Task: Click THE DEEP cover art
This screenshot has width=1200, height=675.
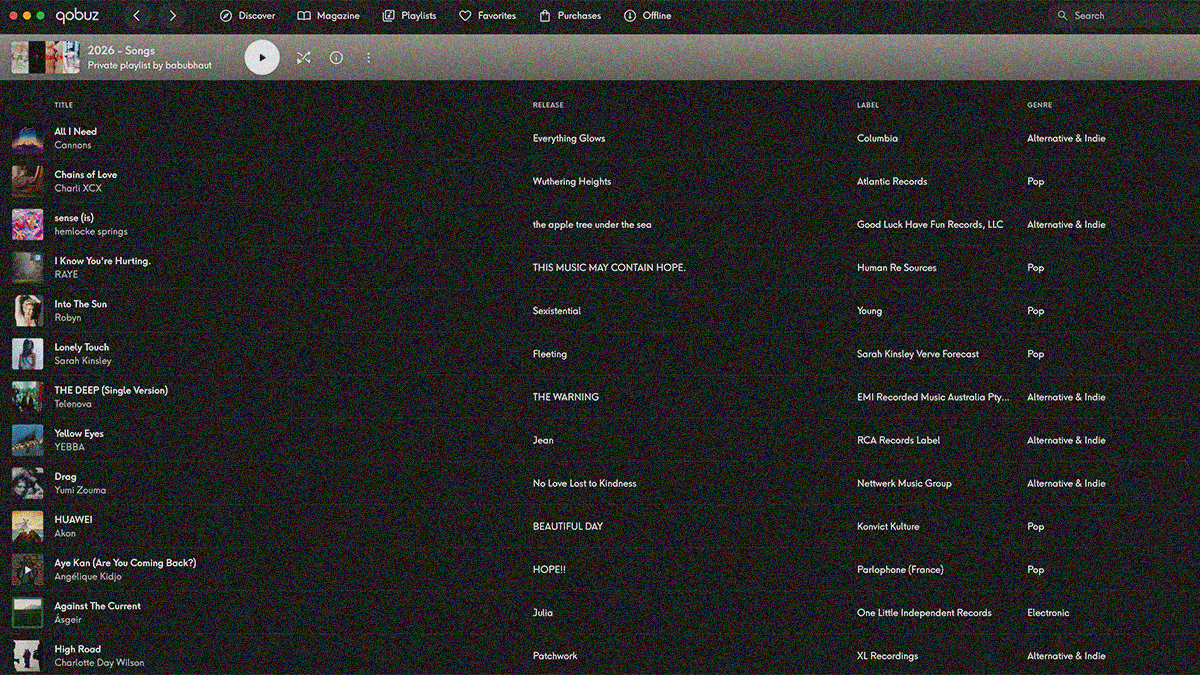Action: coord(27,397)
